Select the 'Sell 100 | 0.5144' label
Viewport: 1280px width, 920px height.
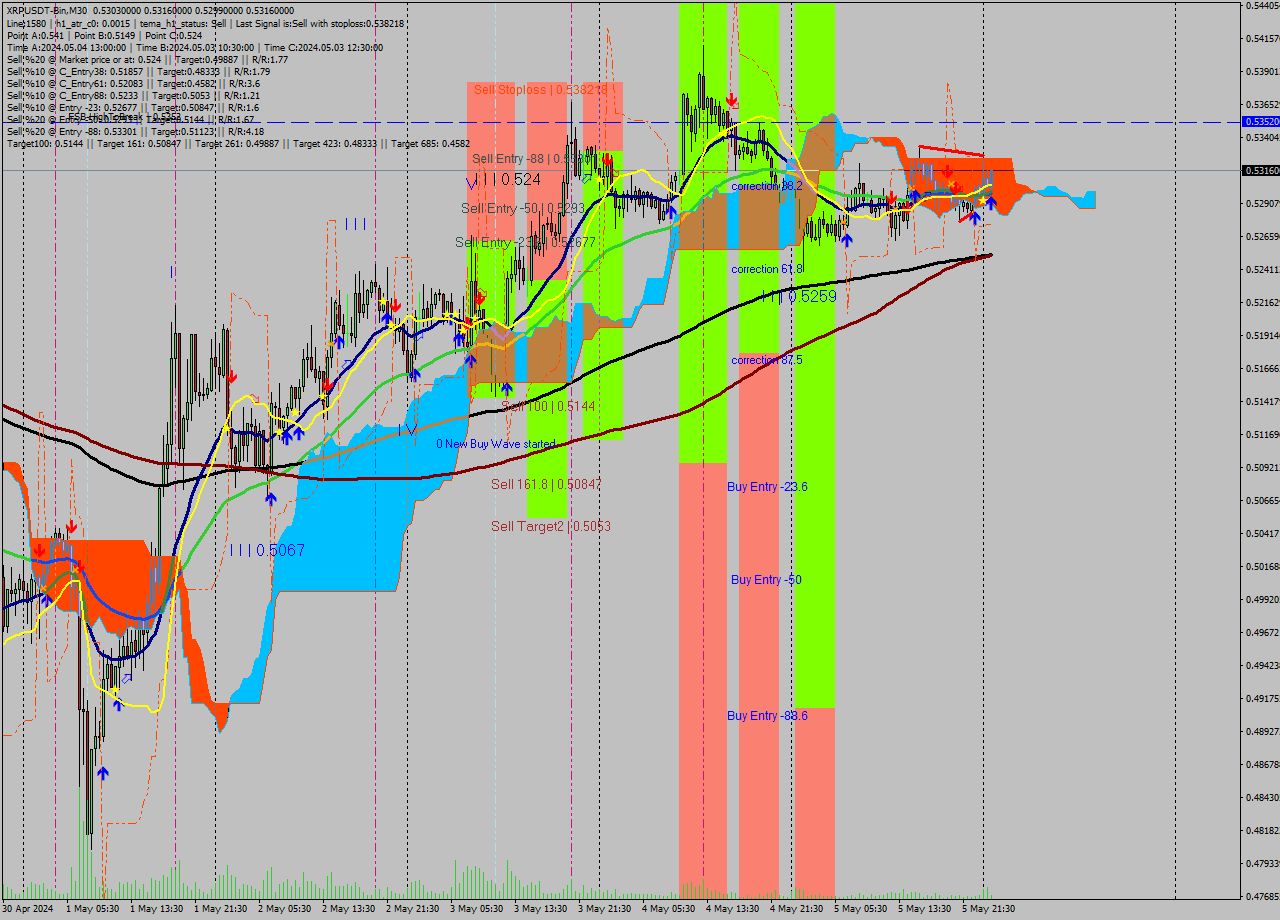coord(548,407)
